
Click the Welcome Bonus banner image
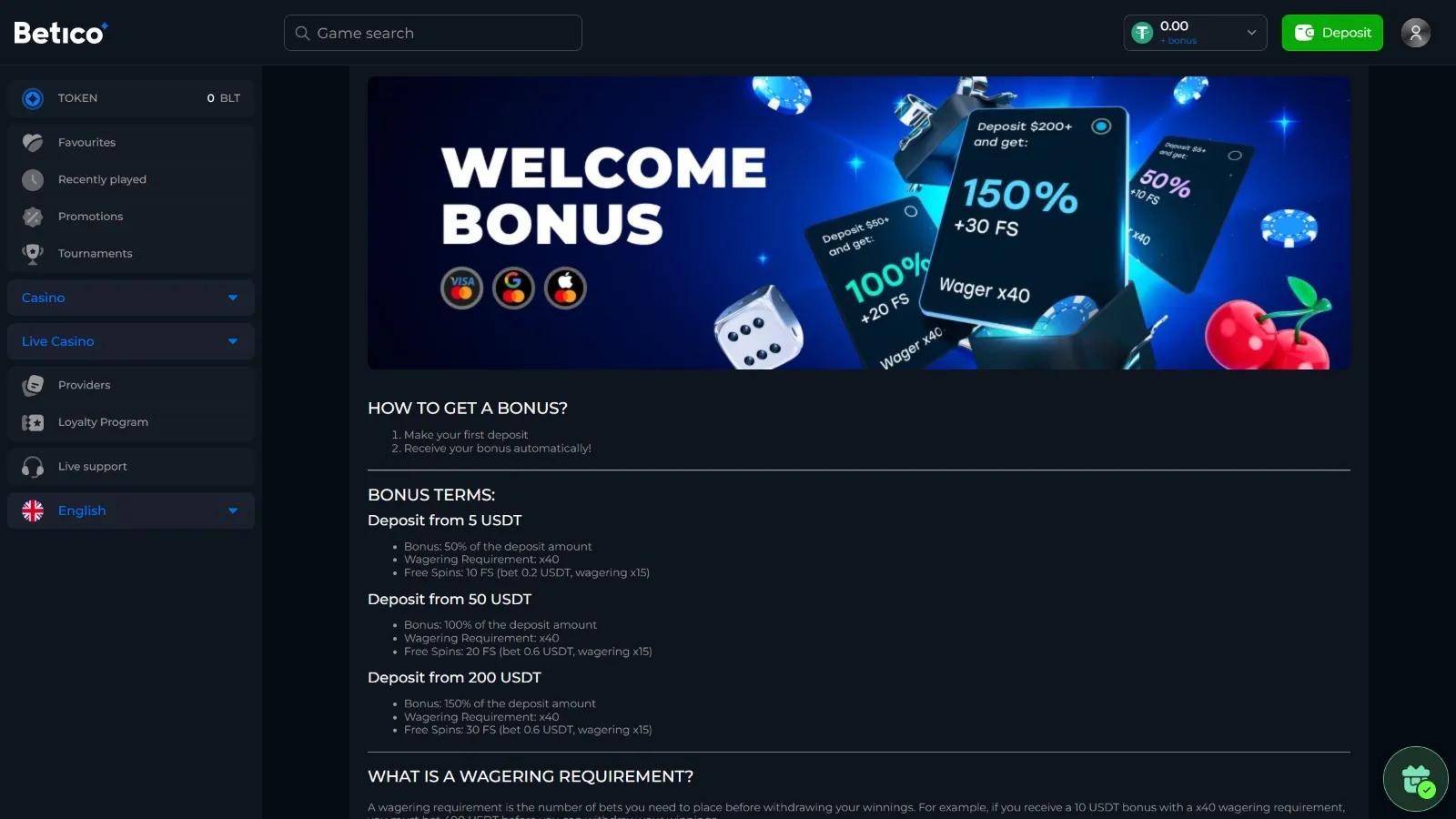[x=858, y=223]
